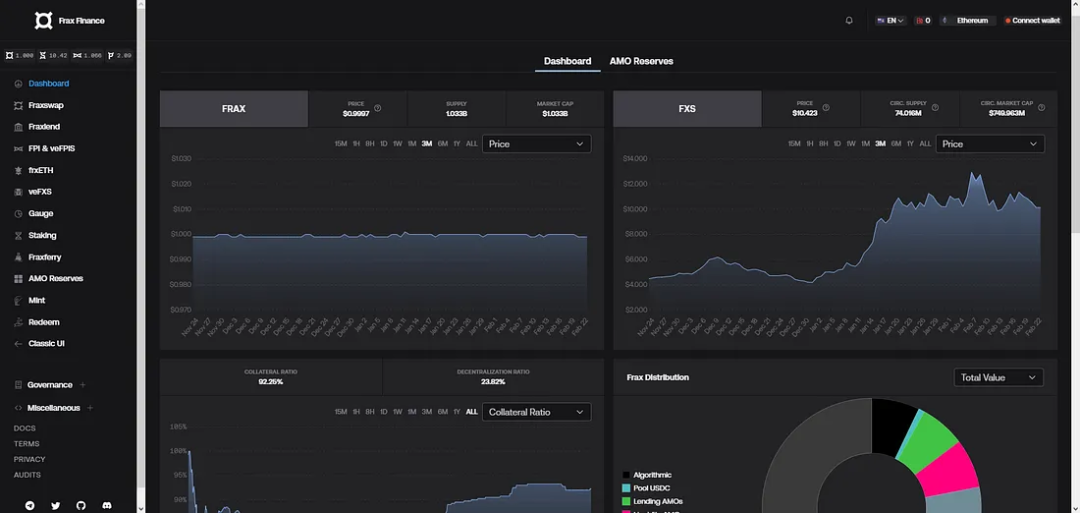The width and height of the screenshot is (1080, 513).
Task: Open the Ethereum network selector
Action: [x=968, y=21]
